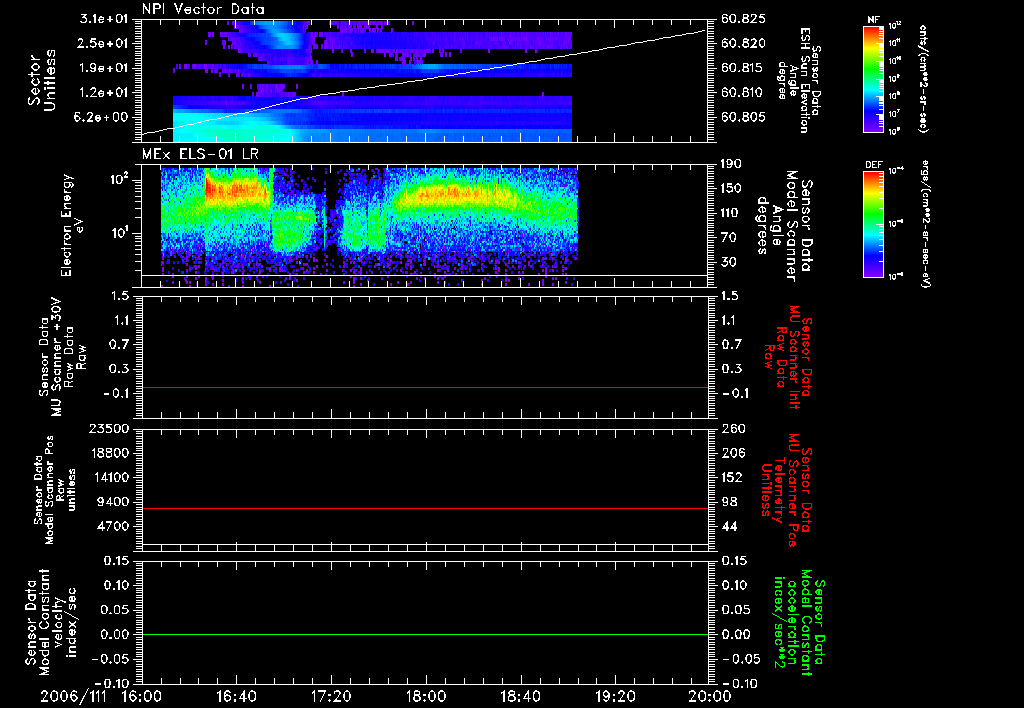Image resolution: width=1024 pixels, height=708 pixels.
Task: Click the 23500 scanner position tick
Action: click(109, 428)
